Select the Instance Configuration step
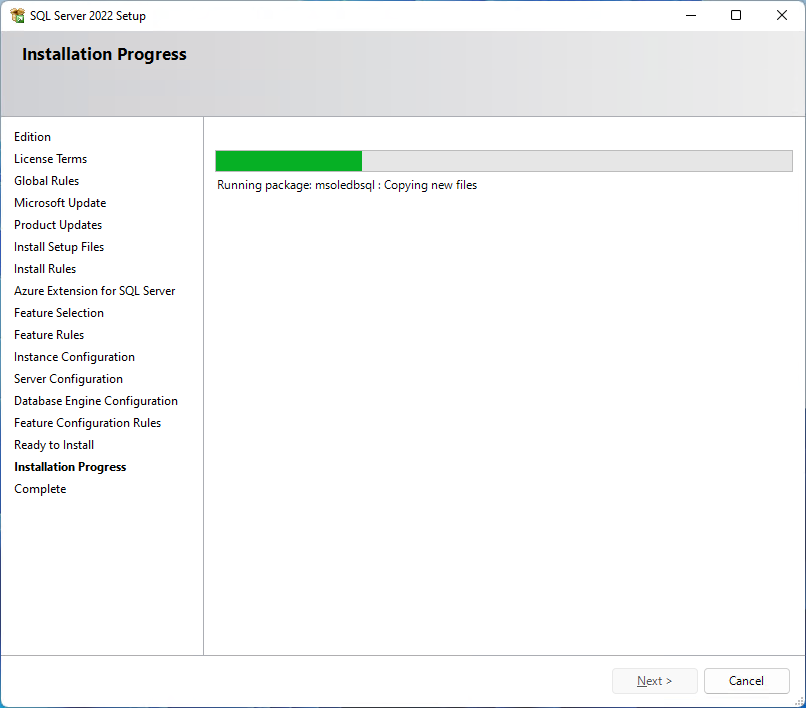Image resolution: width=806 pixels, height=708 pixels. pyautogui.click(x=75, y=357)
